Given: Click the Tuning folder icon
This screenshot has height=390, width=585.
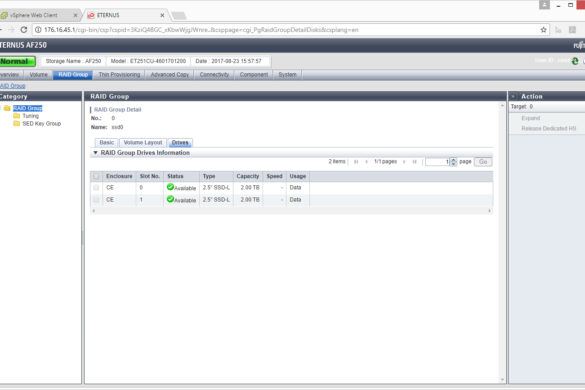Looking at the screenshot, I should [x=16, y=116].
